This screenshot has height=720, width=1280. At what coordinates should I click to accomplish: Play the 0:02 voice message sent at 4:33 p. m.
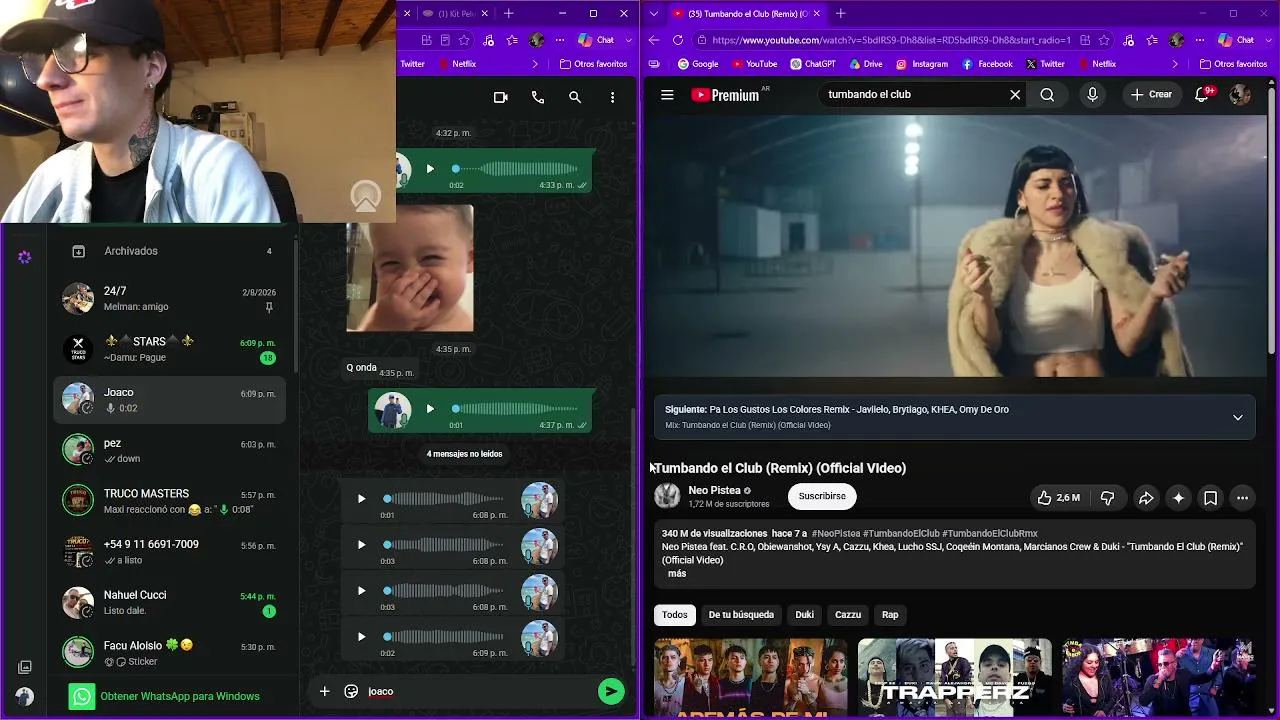430,169
